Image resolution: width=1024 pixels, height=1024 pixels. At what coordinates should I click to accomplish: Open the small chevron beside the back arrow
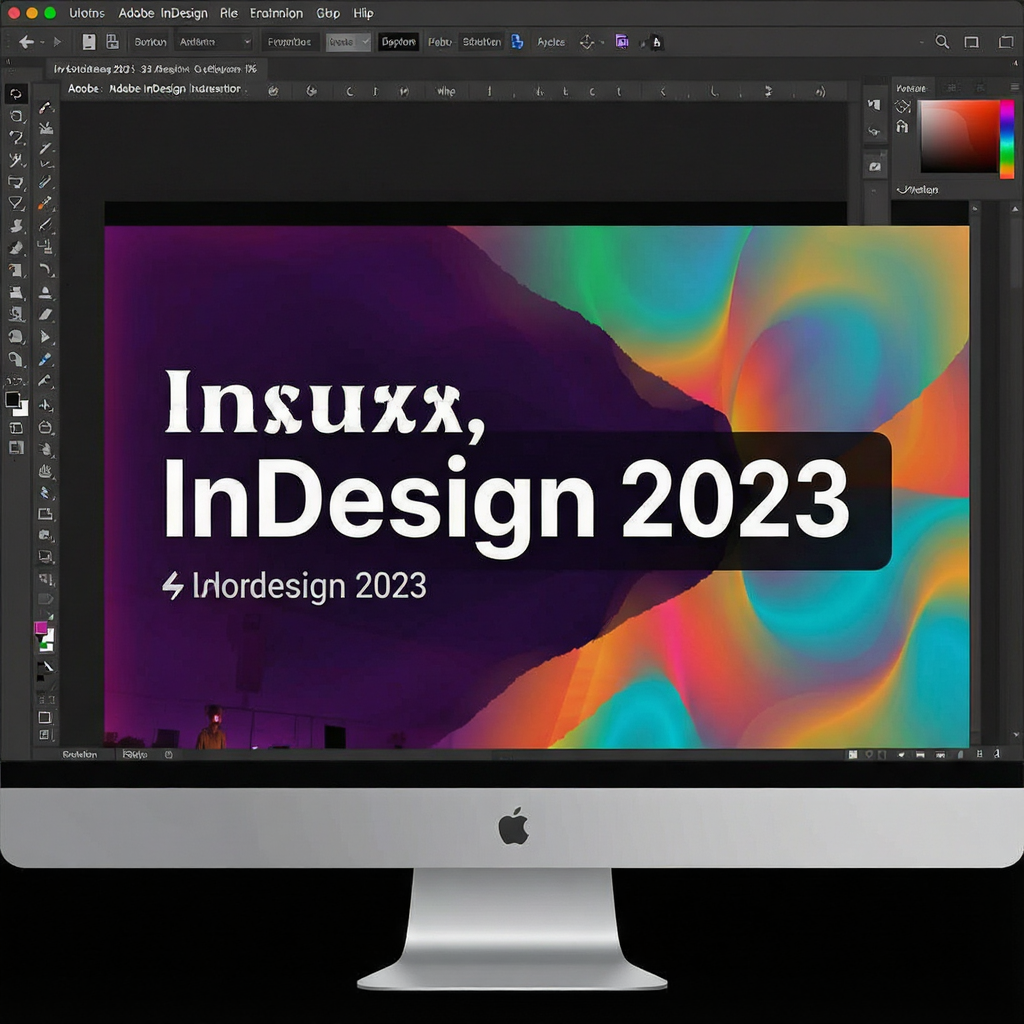click(42, 42)
